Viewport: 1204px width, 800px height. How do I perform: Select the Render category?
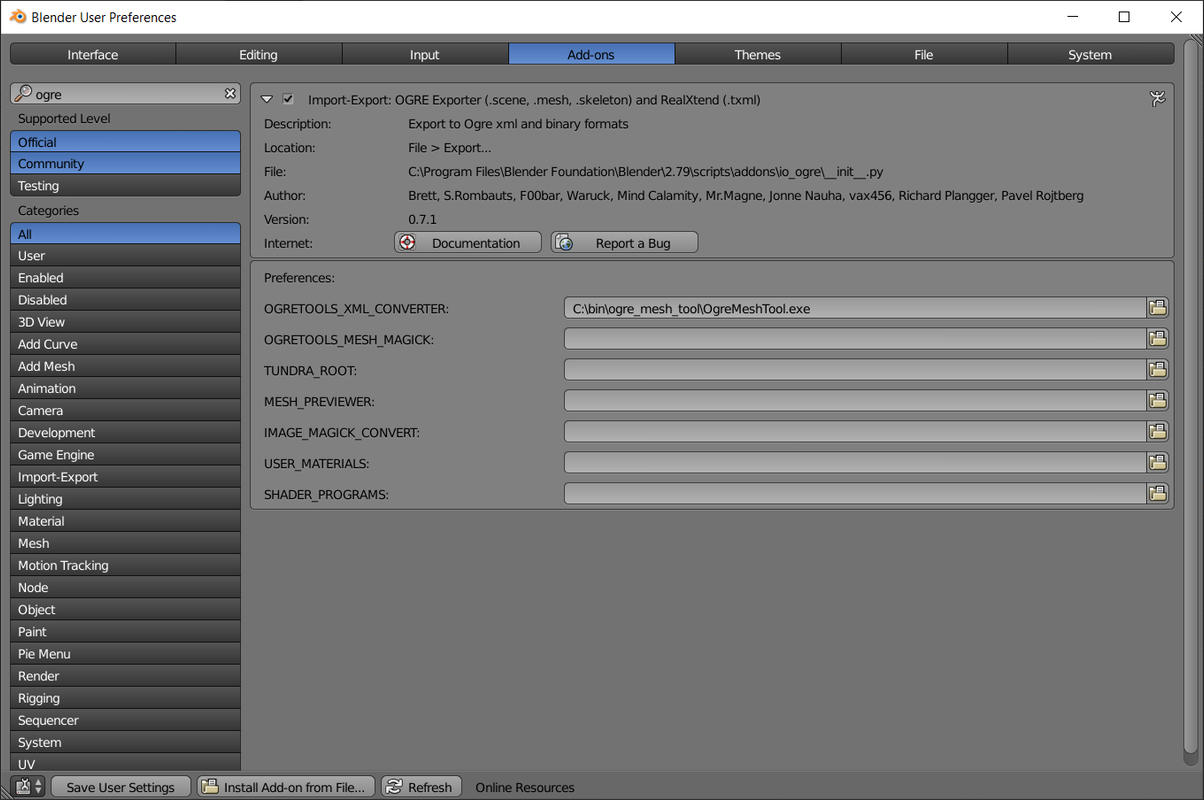click(126, 676)
